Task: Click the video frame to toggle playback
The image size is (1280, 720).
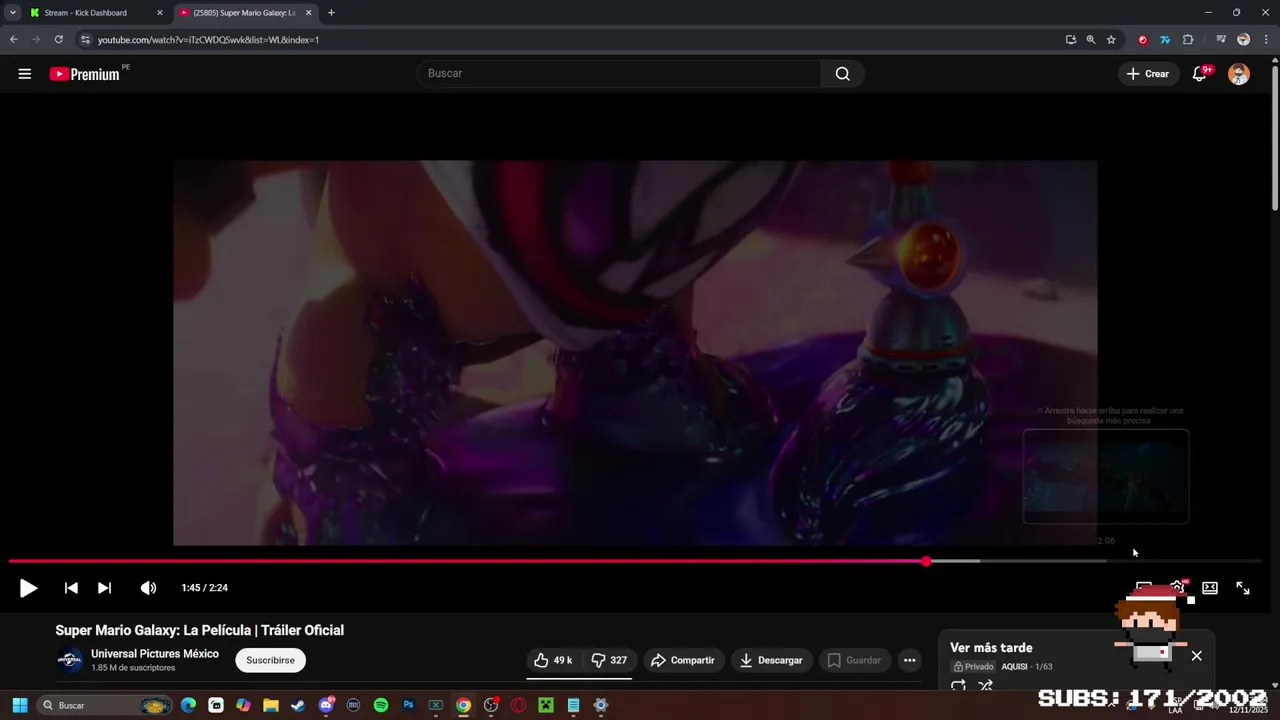Action: pos(635,353)
